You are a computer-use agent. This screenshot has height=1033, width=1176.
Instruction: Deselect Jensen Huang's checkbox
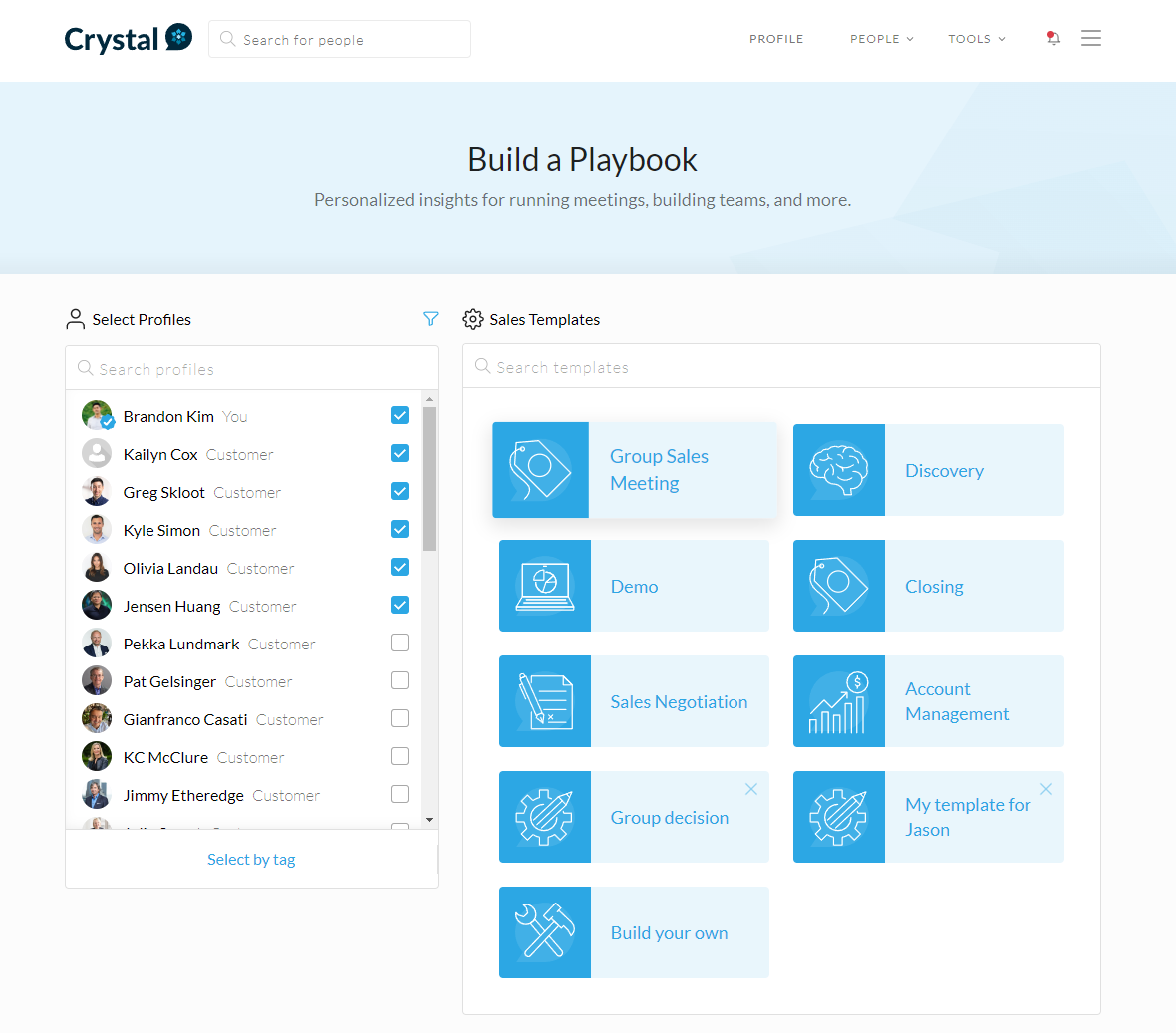400,606
